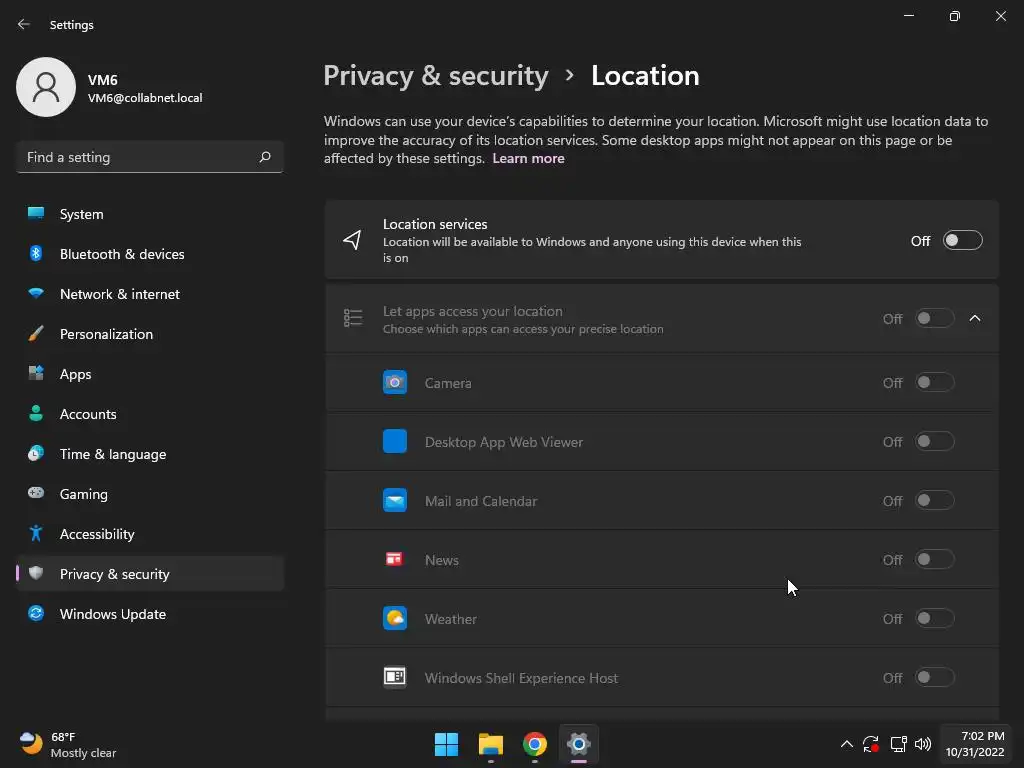
Task: Go to Personalization settings
Action: click(150, 334)
